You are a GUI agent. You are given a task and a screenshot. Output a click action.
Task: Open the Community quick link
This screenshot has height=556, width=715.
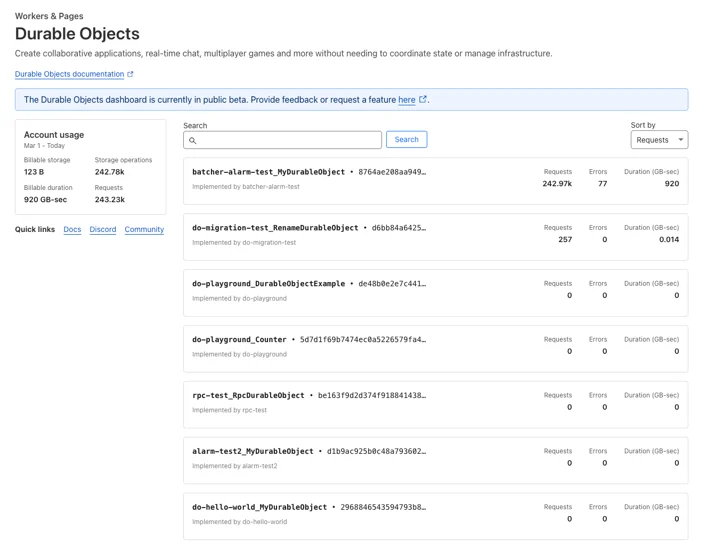[144, 229]
